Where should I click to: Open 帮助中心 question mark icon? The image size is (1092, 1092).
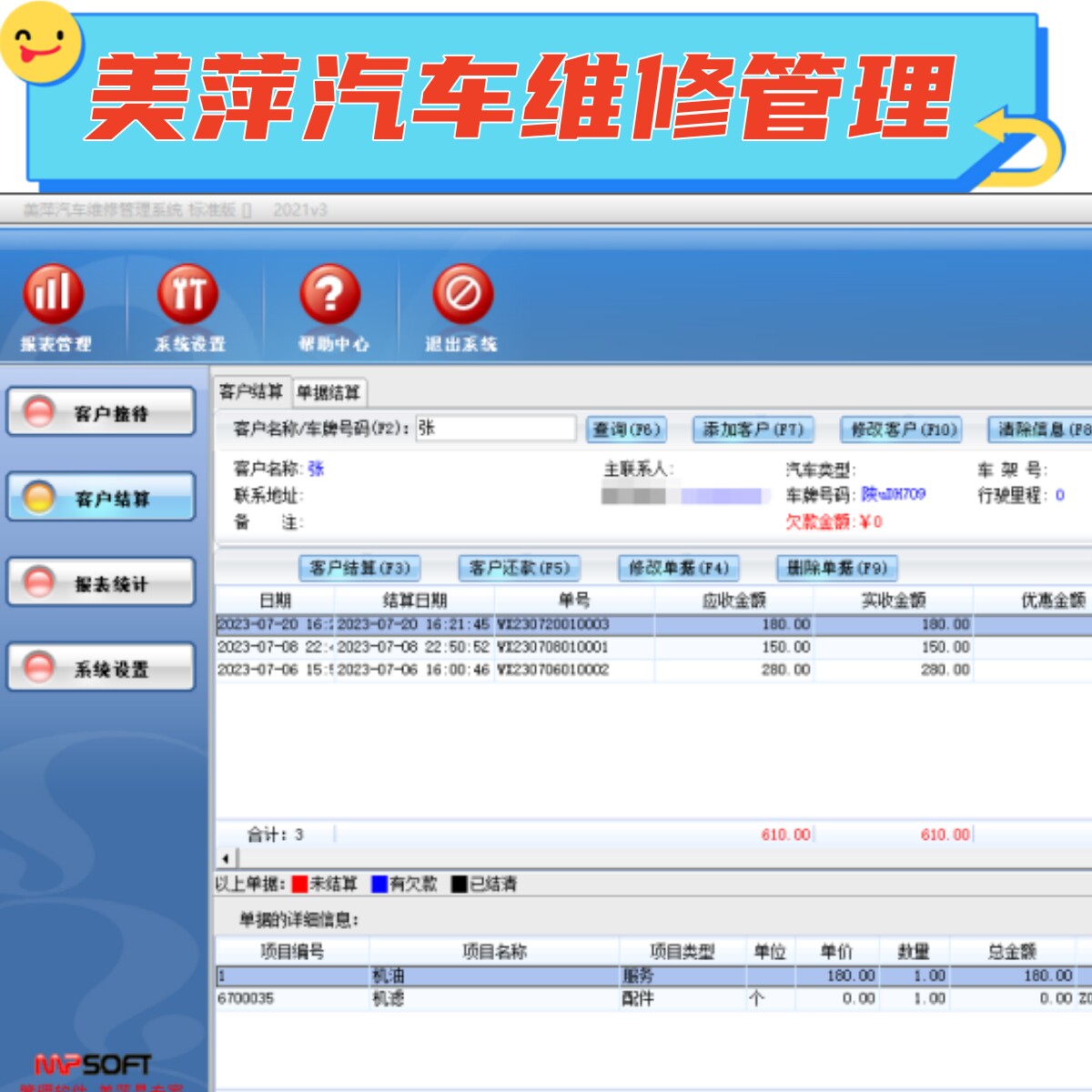[331, 308]
